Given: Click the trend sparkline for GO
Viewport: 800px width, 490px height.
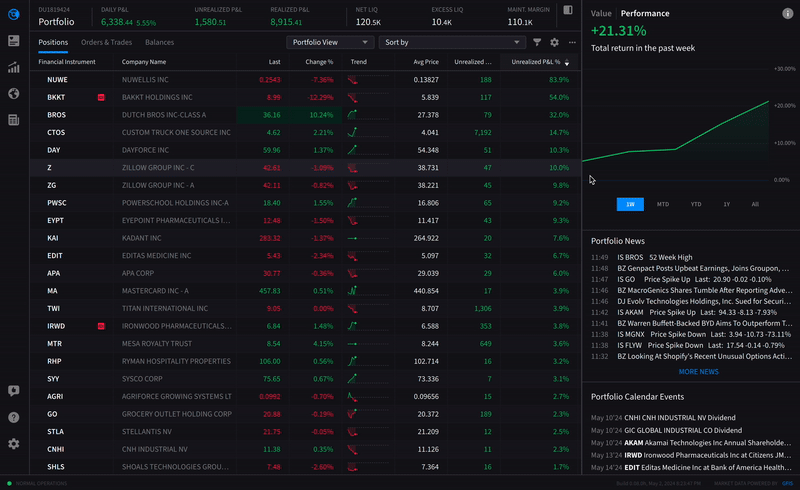Looking at the screenshot, I should (x=353, y=414).
